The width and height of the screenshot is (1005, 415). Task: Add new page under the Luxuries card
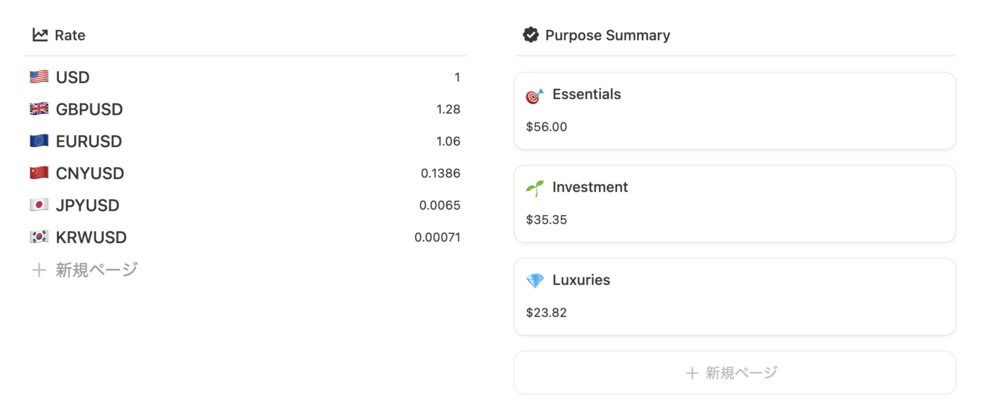(734, 373)
